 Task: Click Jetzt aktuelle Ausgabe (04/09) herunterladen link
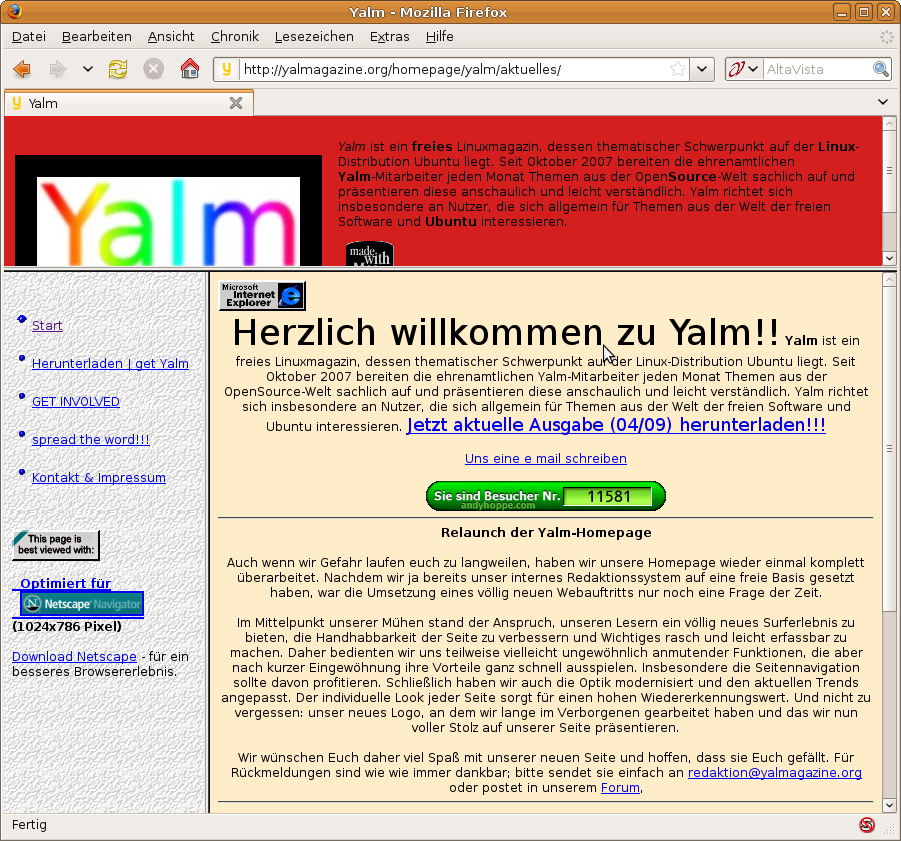click(x=616, y=425)
